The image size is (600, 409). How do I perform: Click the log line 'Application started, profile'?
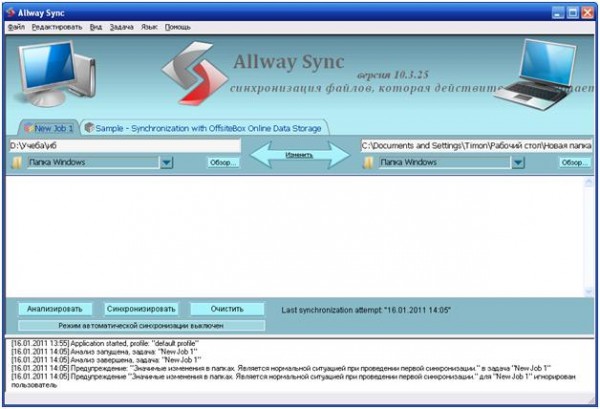tap(105, 344)
